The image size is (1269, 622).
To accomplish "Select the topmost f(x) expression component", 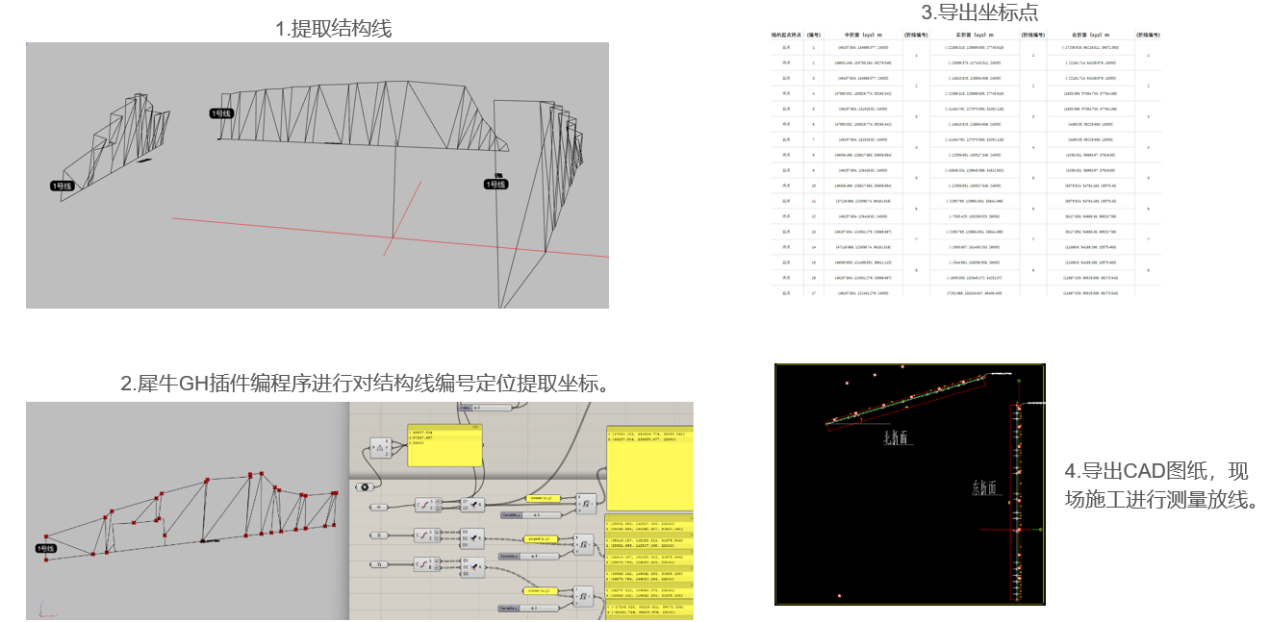I will [x=586, y=503].
